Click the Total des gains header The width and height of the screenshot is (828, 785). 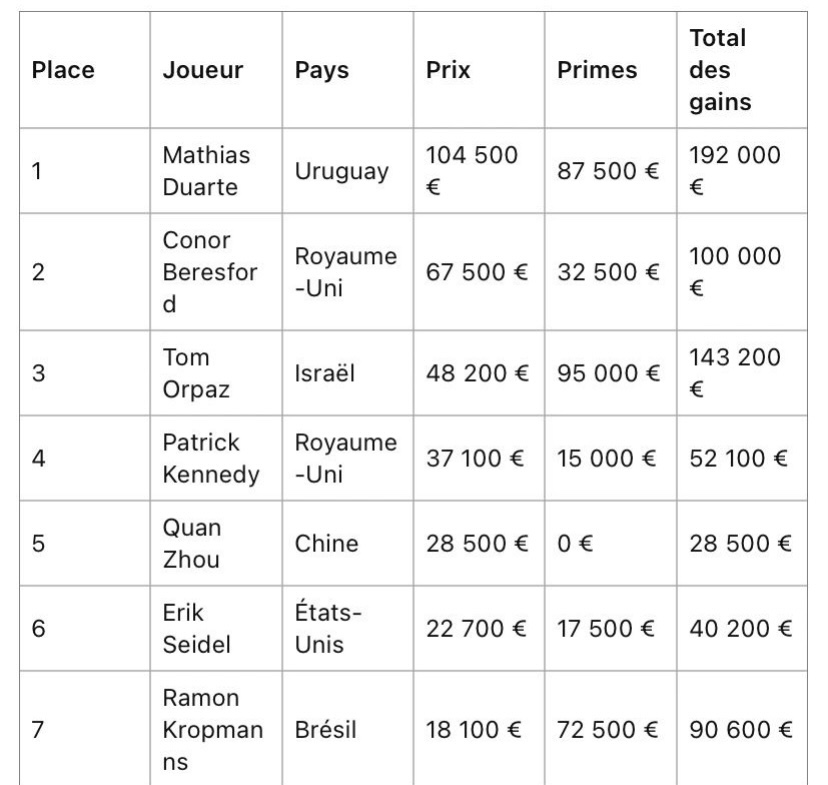click(720, 70)
